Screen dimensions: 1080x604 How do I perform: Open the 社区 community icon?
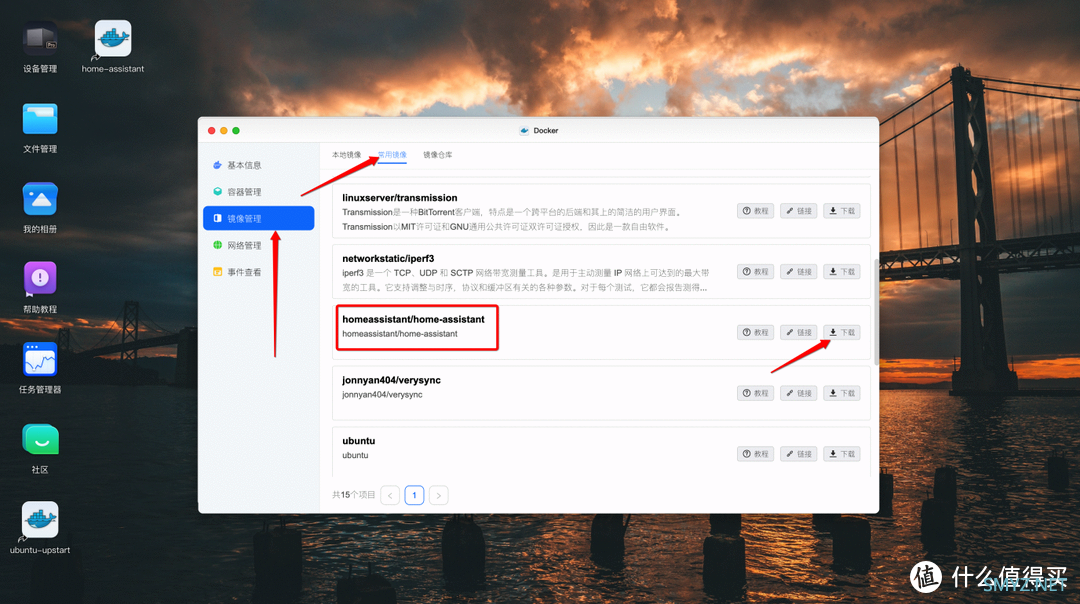tap(40, 440)
